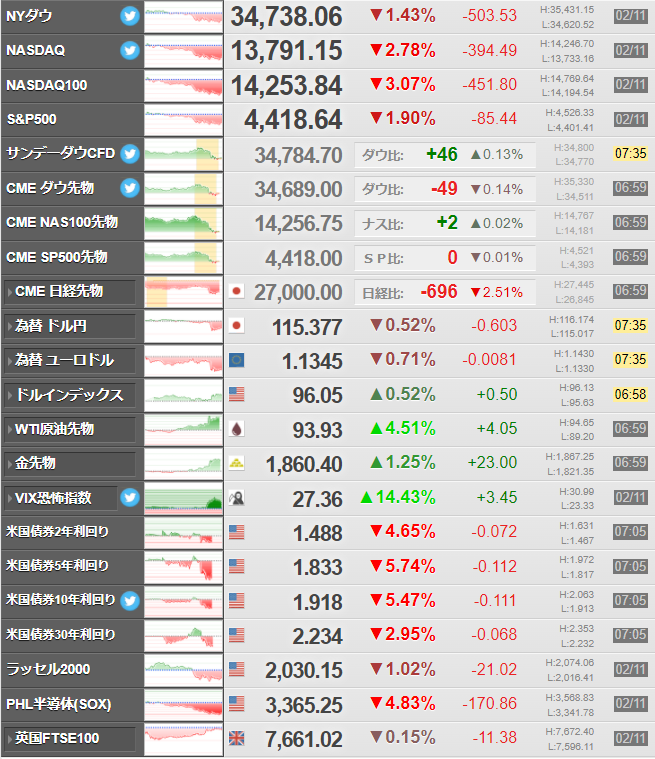Open the WTI原油先物 mini chart
Screen dimensions: 655x759
(183, 429)
